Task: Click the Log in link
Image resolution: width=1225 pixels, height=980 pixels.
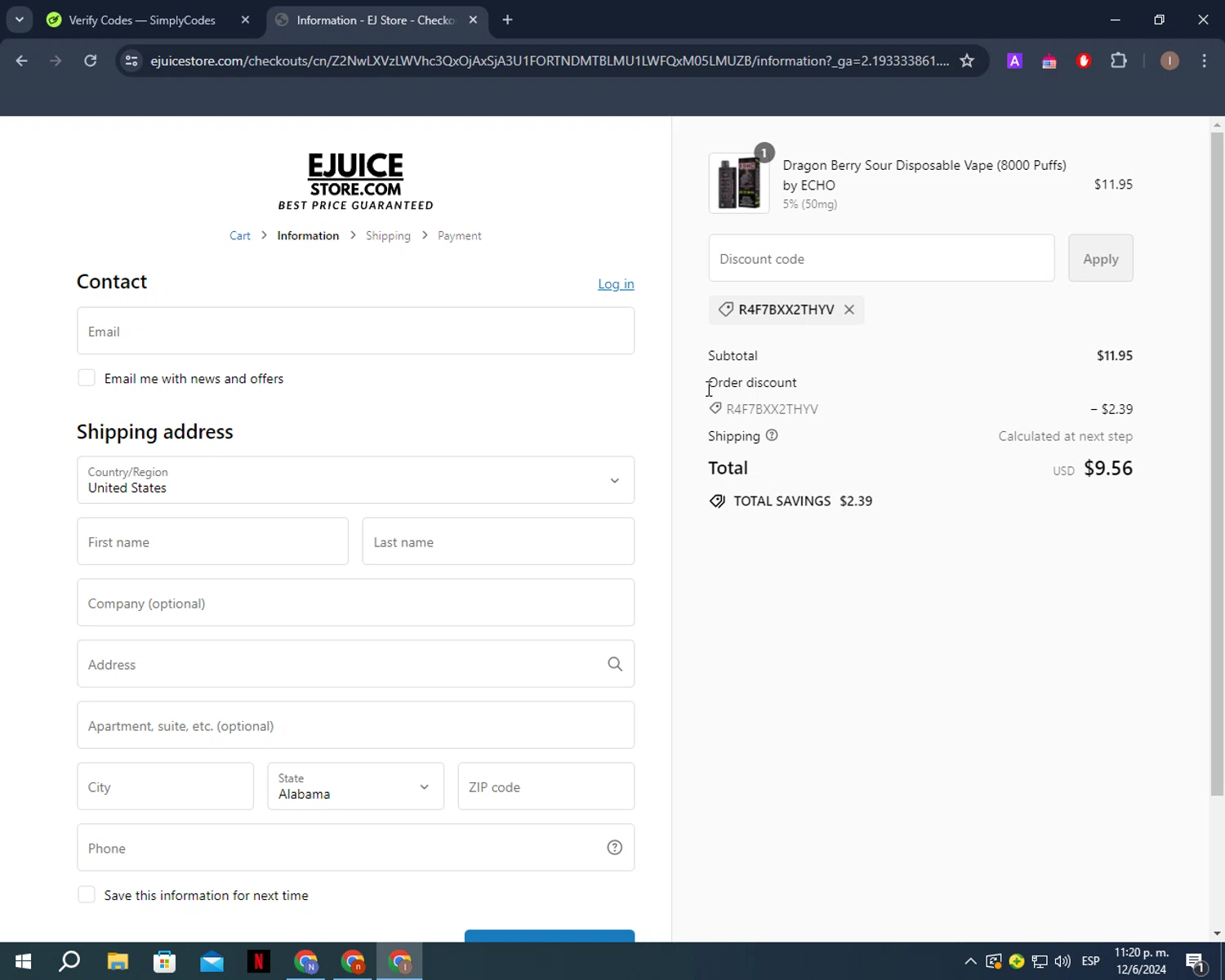Action: pos(616,284)
